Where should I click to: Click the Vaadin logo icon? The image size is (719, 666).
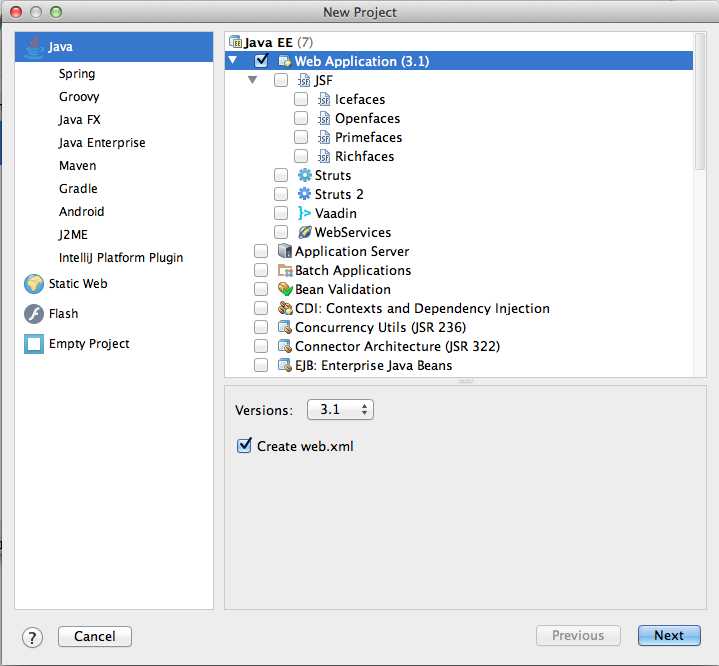[304, 213]
